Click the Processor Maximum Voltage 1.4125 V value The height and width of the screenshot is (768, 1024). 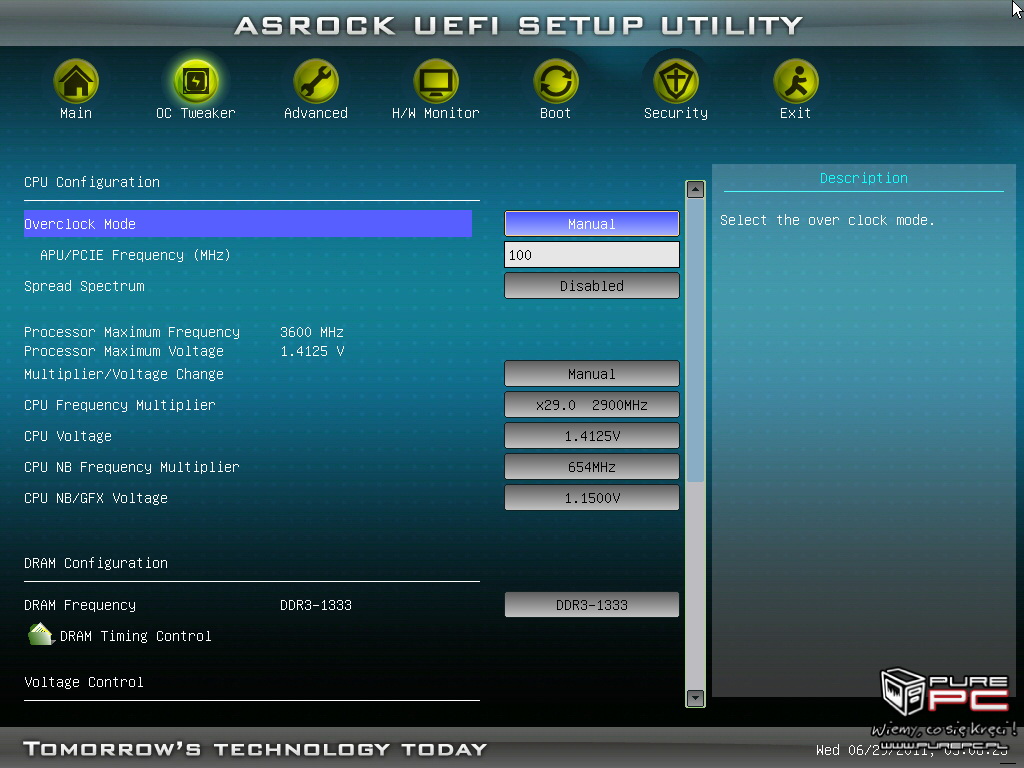tap(312, 351)
